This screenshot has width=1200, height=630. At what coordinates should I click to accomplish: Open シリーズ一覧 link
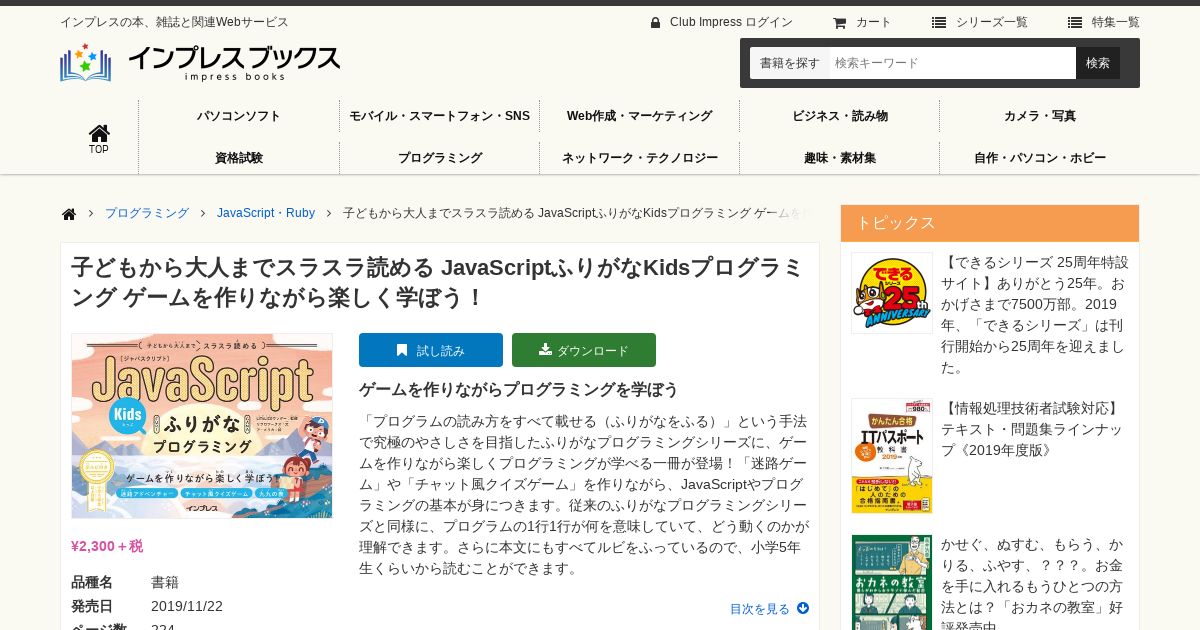pyautogui.click(x=991, y=22)
